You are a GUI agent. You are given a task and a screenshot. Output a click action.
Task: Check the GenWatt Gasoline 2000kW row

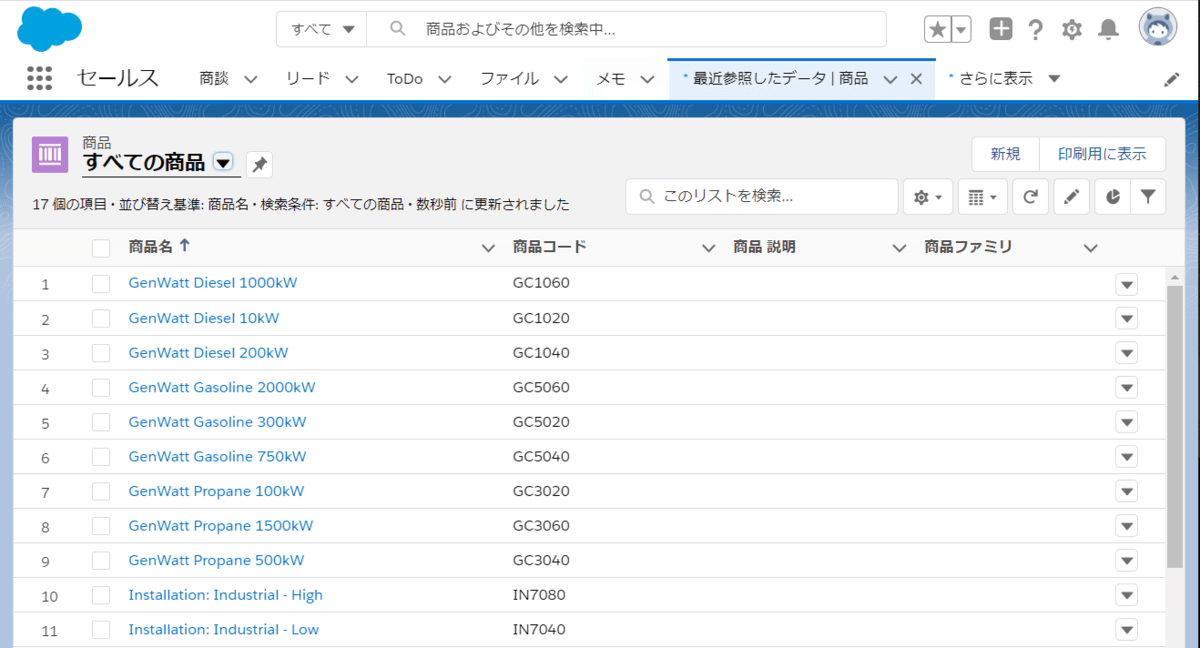coord(101,388)
